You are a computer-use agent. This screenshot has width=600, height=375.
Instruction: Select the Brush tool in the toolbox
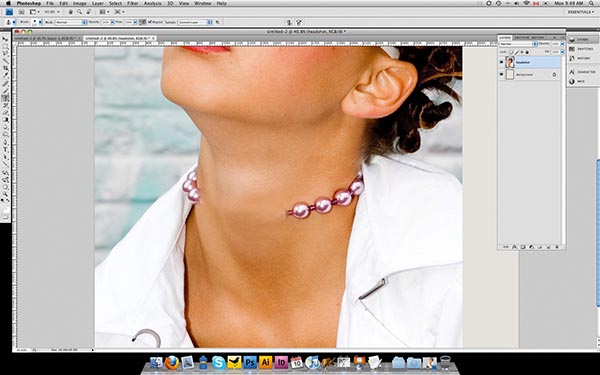coord(5,90)
